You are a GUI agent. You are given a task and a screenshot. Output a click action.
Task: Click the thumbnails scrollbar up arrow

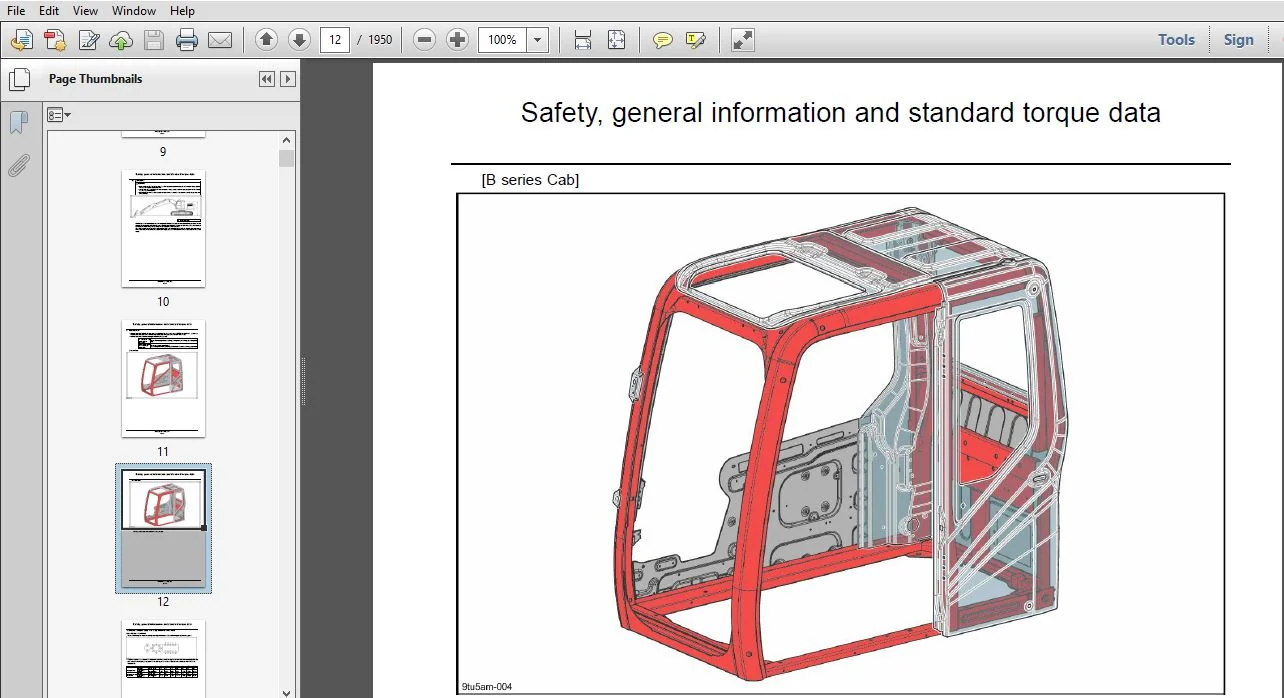pyautogui.click(x=287, y=141)
